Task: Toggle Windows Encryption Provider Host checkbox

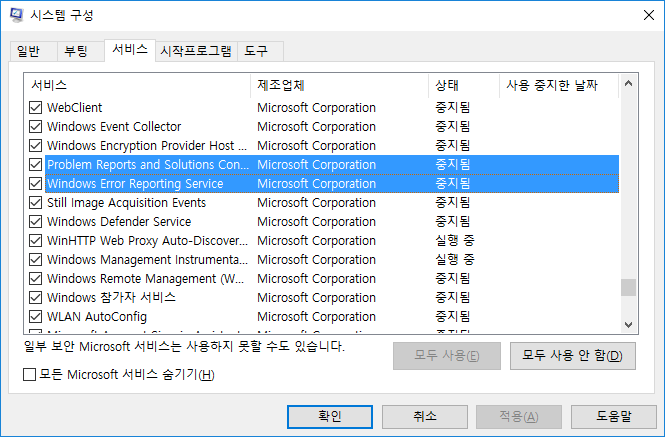Action: pyautogui.click(x=36, y=146)
